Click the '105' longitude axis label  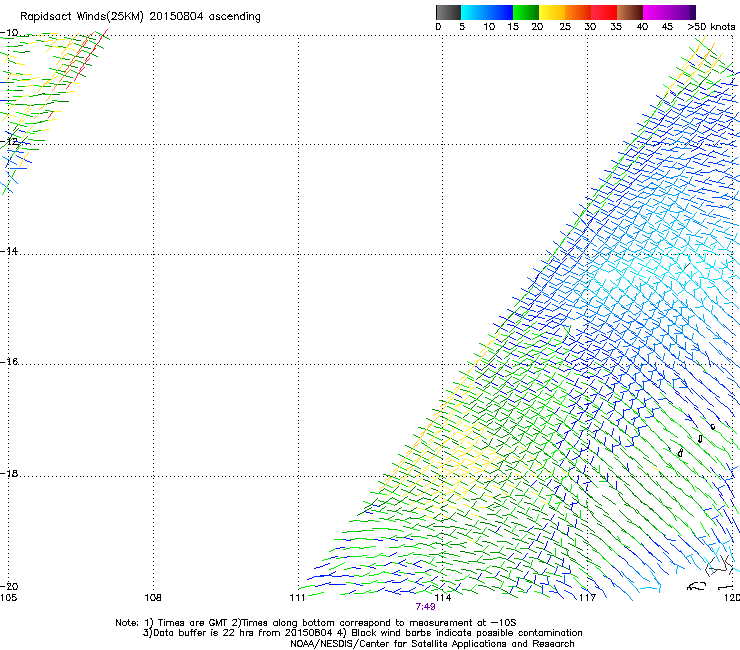8,598
